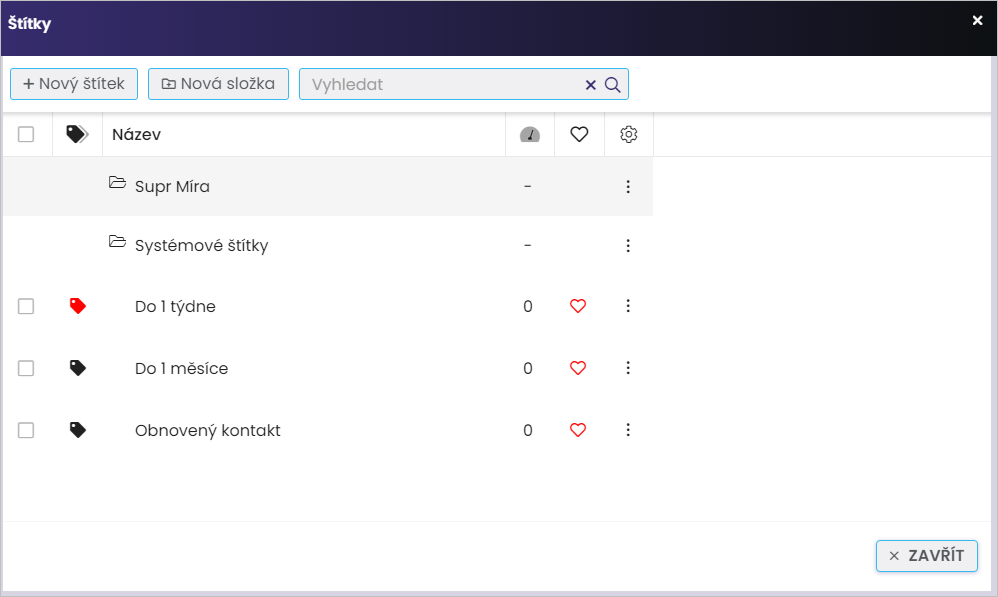Open three-dot menu for Supr Míra
Screen dimensions: 998x597
(628, 186)
